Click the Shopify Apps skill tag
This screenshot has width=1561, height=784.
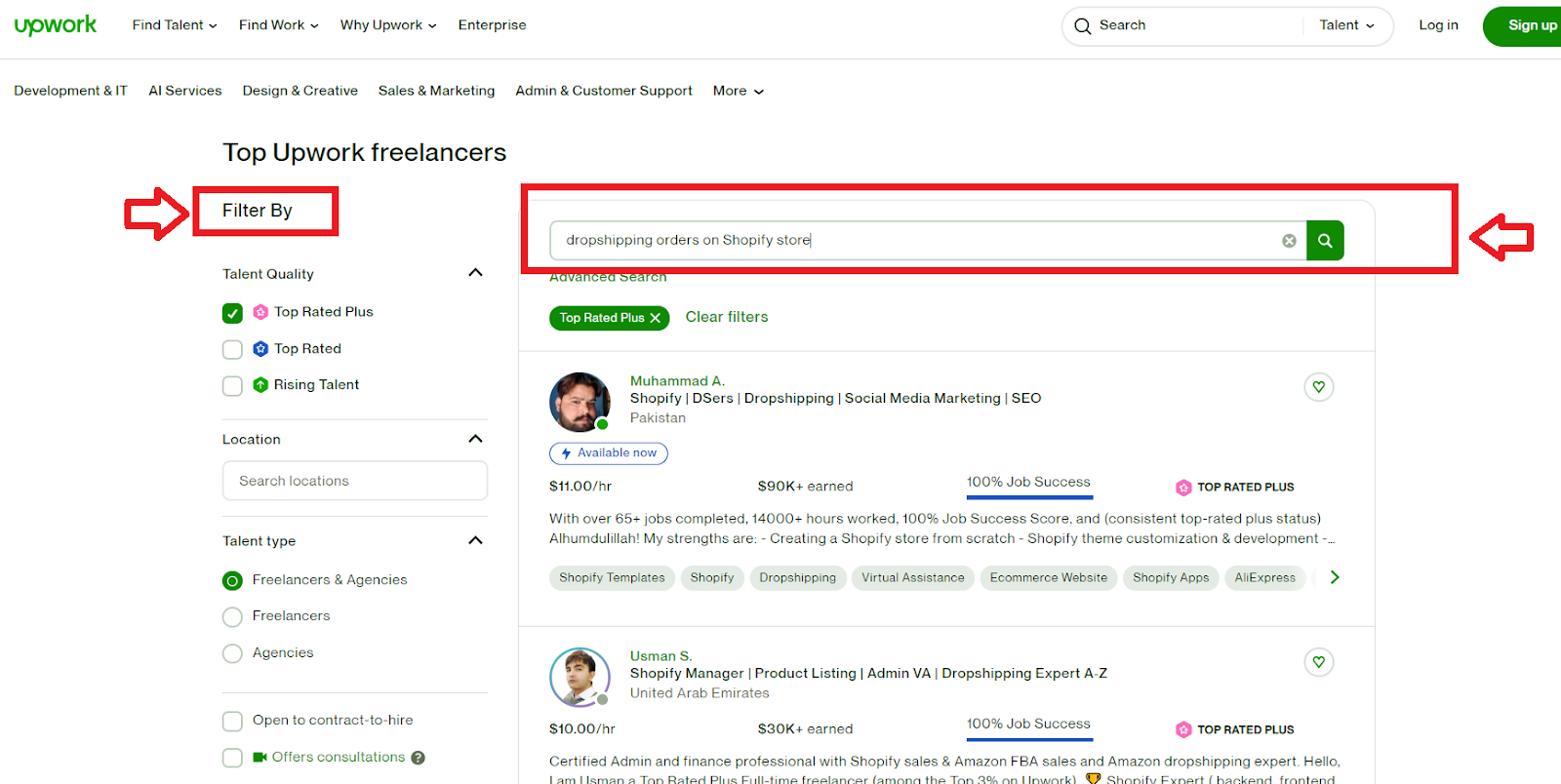[1171, 578]
